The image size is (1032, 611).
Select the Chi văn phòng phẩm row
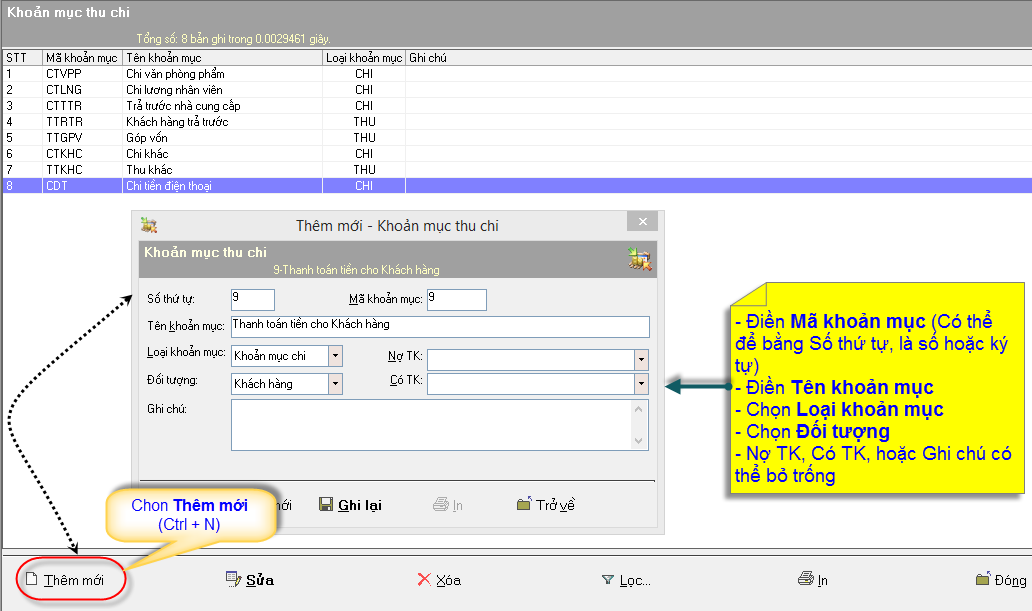point(175,74)
